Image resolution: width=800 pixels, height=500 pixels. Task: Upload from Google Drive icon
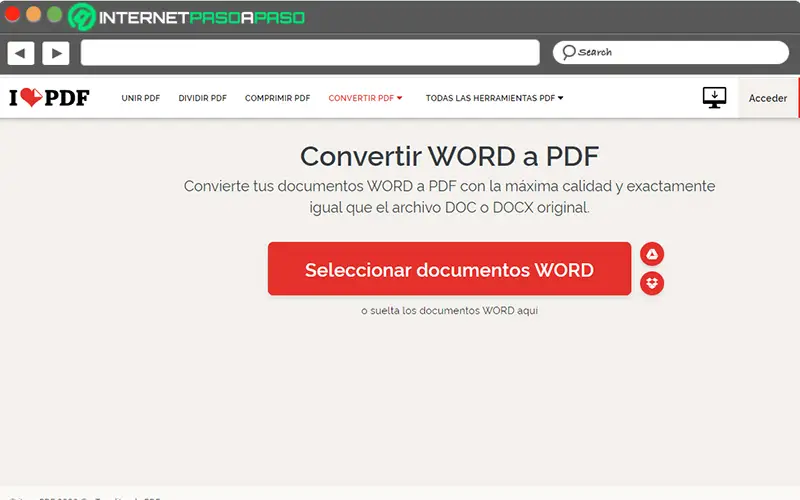pyautogui.click(x=652, y=254)
